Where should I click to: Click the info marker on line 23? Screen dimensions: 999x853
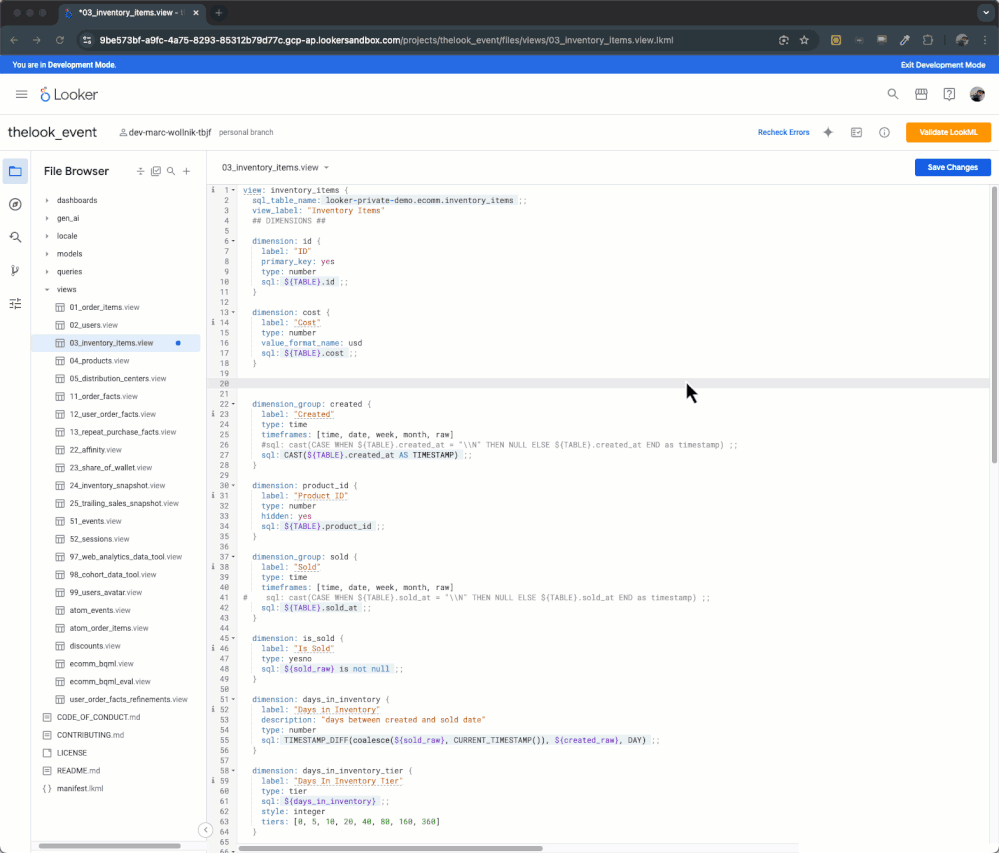click(x=213, y=414)
